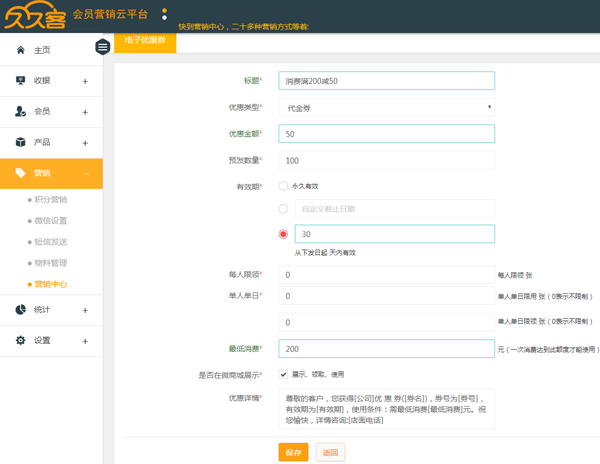Click the 统计 pie chart icon

coord(20,310)
